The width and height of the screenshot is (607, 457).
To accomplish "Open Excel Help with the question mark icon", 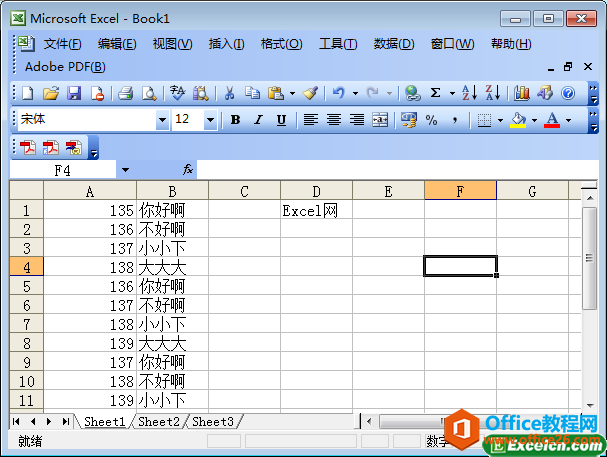I will click(568, 93).
